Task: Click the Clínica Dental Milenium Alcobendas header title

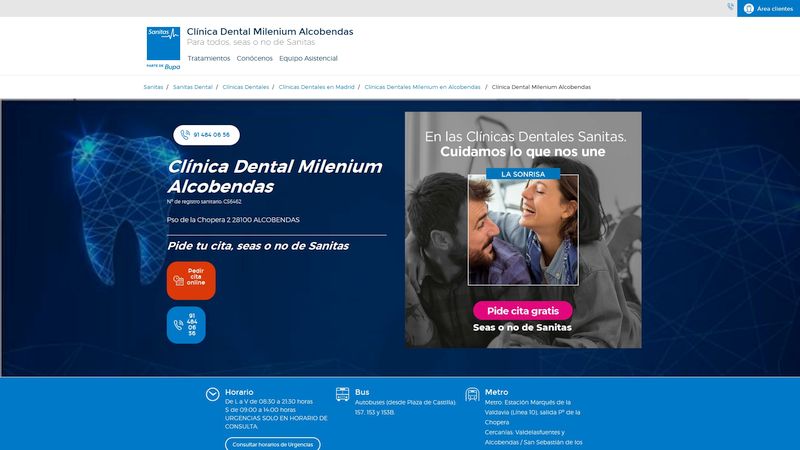Action: tap(270, 32)
